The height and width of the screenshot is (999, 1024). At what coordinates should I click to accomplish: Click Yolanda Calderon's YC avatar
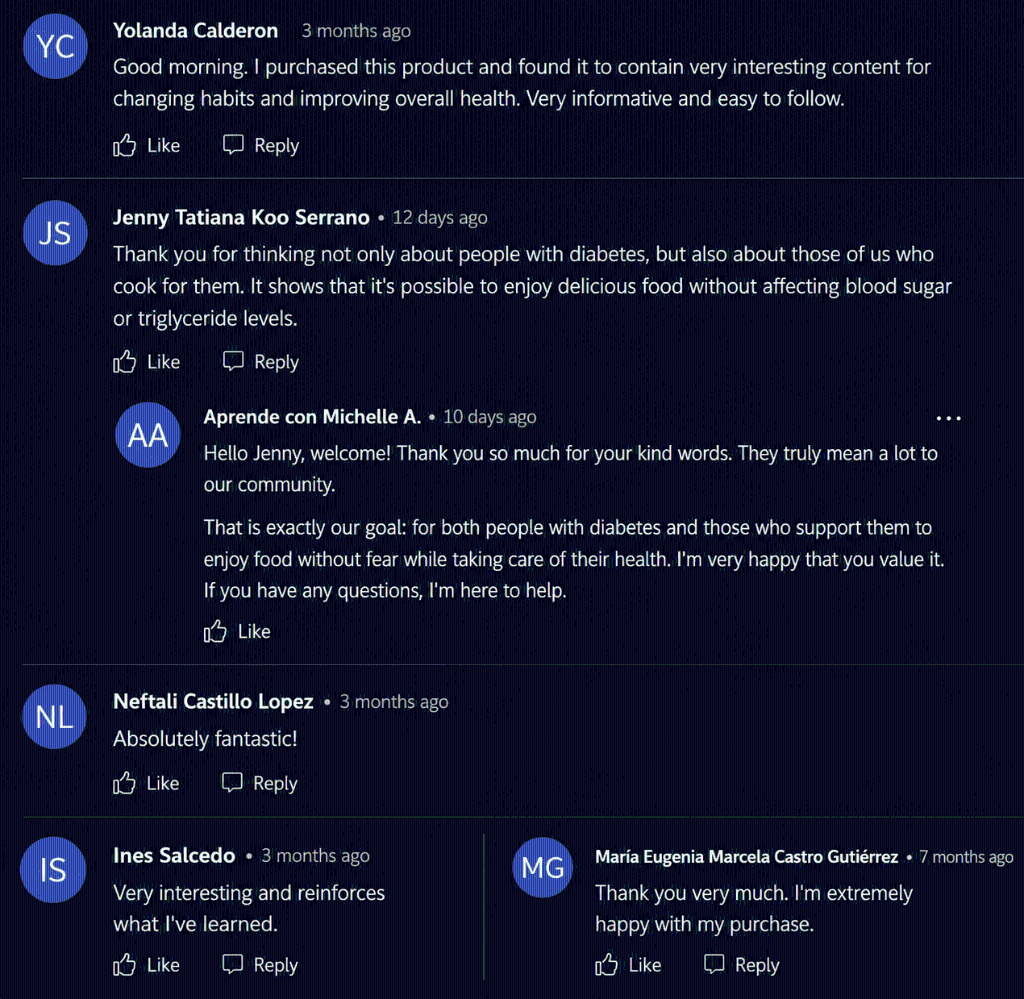coord(55,46)
